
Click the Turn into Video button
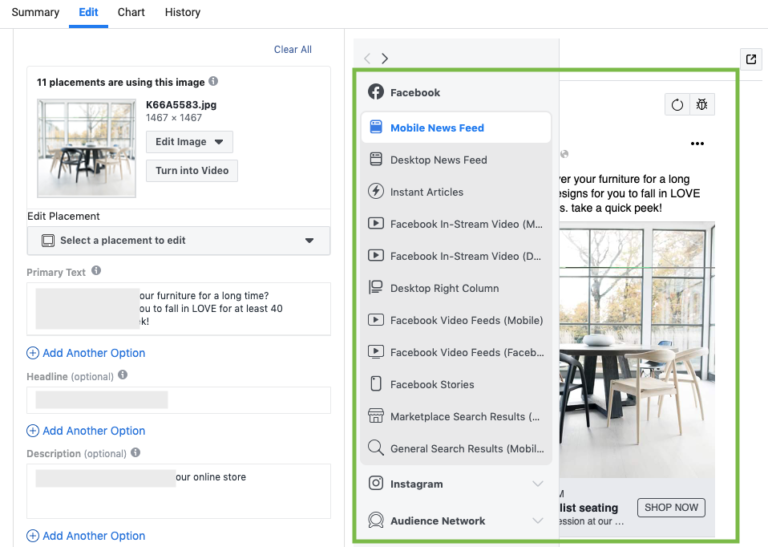[192, 170]
